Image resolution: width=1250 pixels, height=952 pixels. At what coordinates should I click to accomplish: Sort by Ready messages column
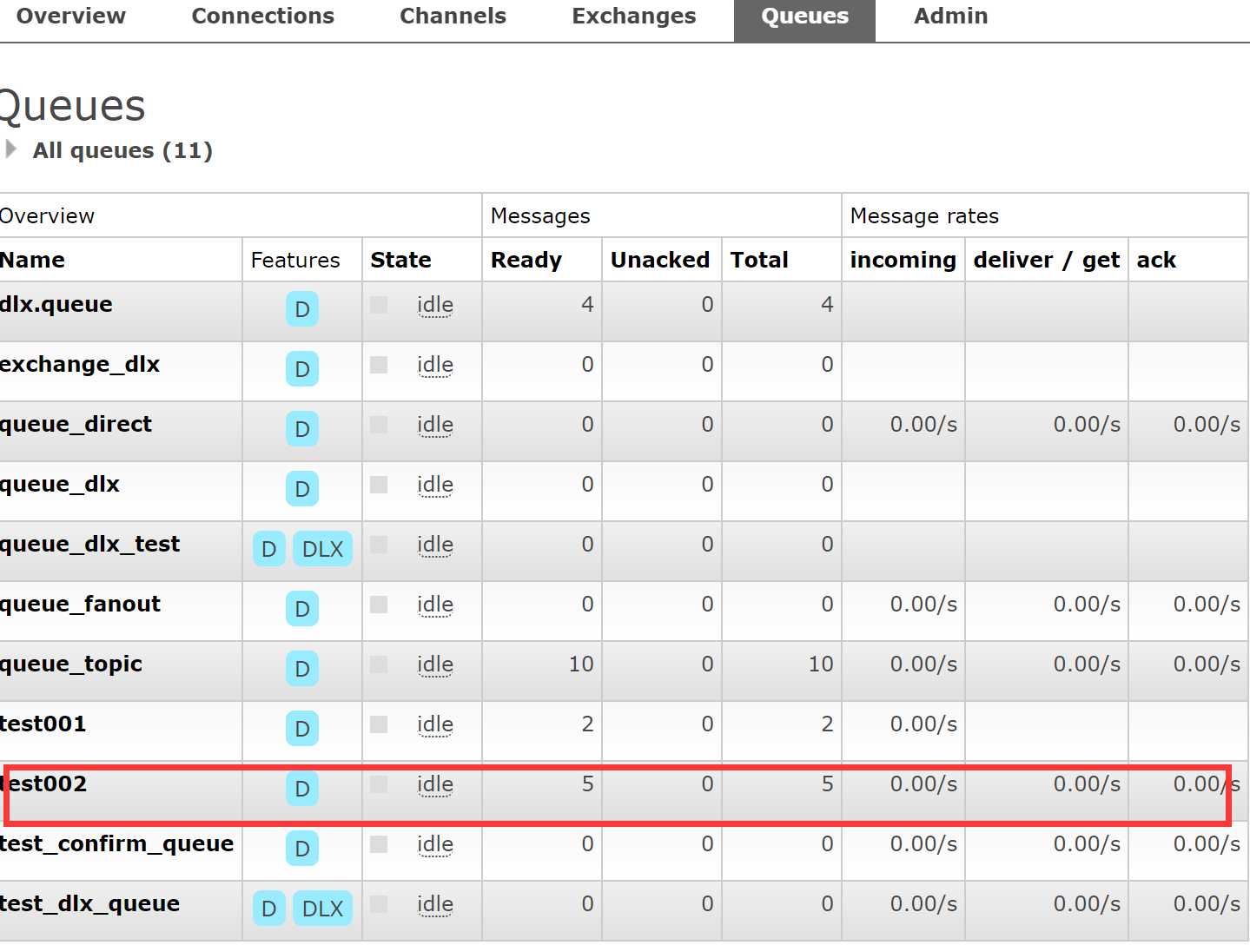[x=526, y=260]
